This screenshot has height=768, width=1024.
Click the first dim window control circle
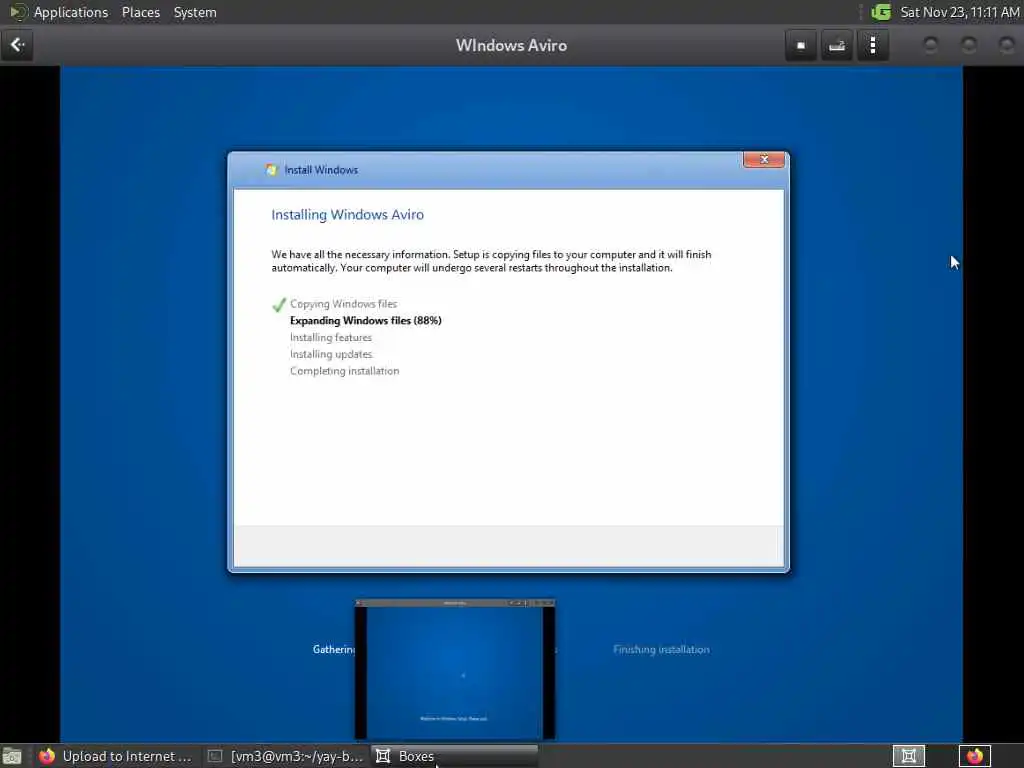coord(931,45)
